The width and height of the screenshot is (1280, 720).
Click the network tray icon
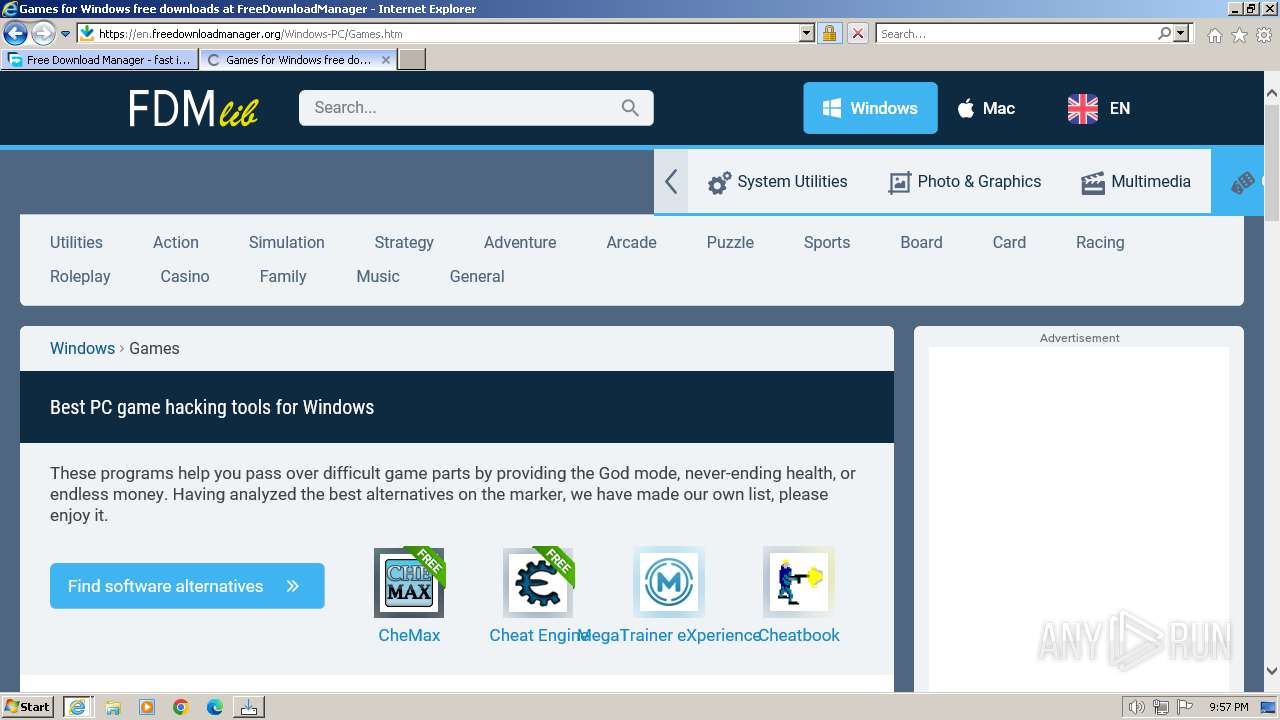click(1160, 707)
